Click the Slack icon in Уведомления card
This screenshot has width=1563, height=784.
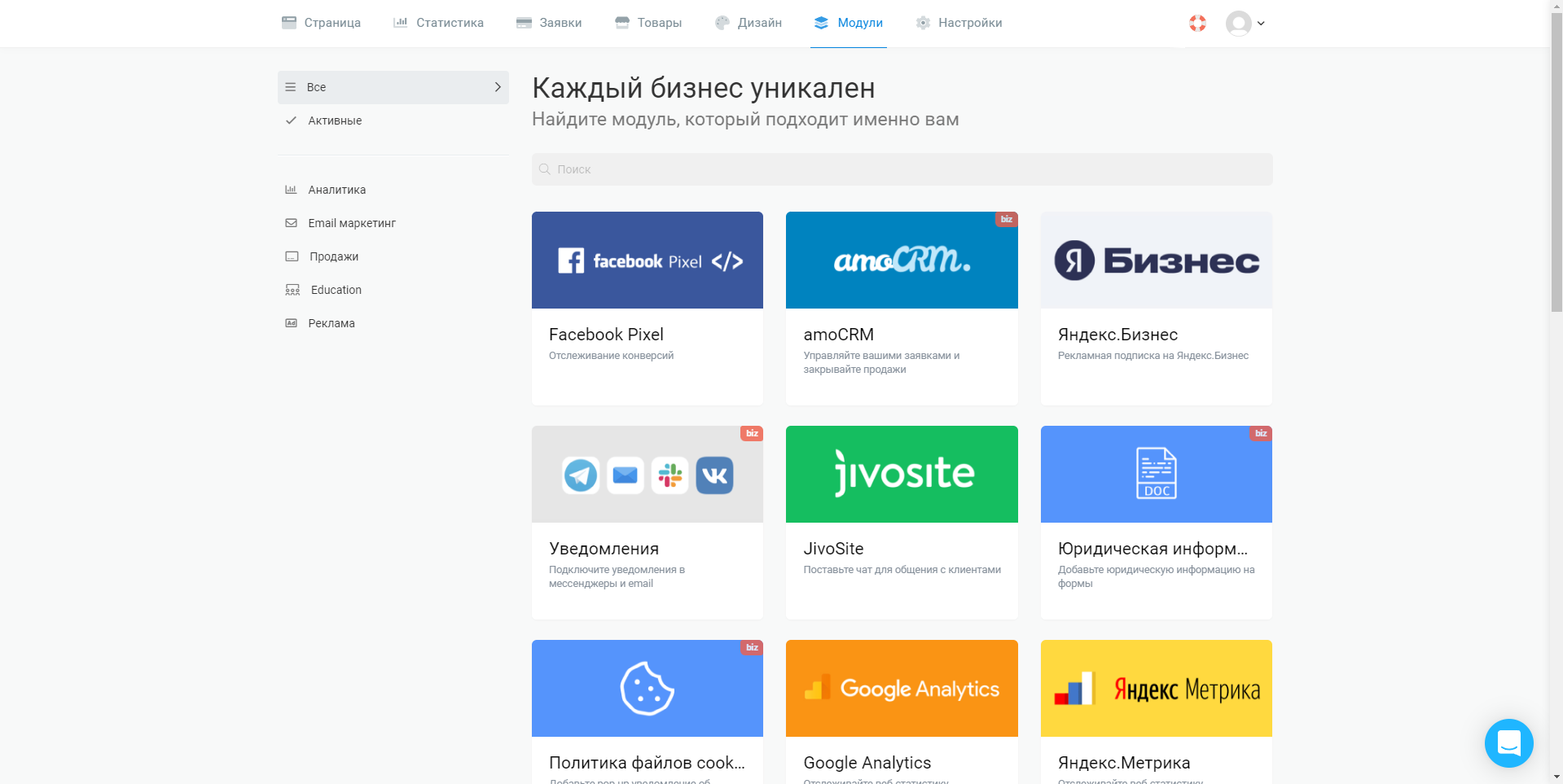tap(670, 475)
